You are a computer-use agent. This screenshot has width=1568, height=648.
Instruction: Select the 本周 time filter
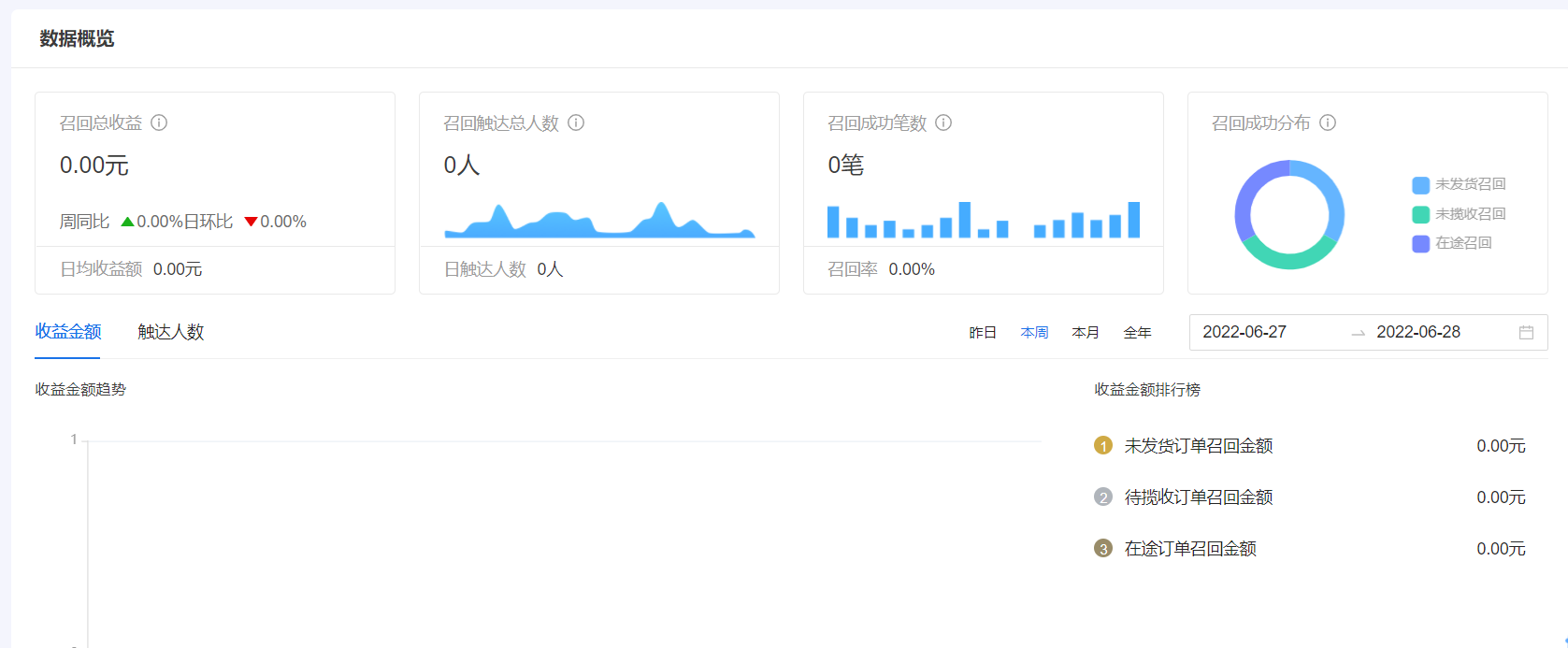1034,333
